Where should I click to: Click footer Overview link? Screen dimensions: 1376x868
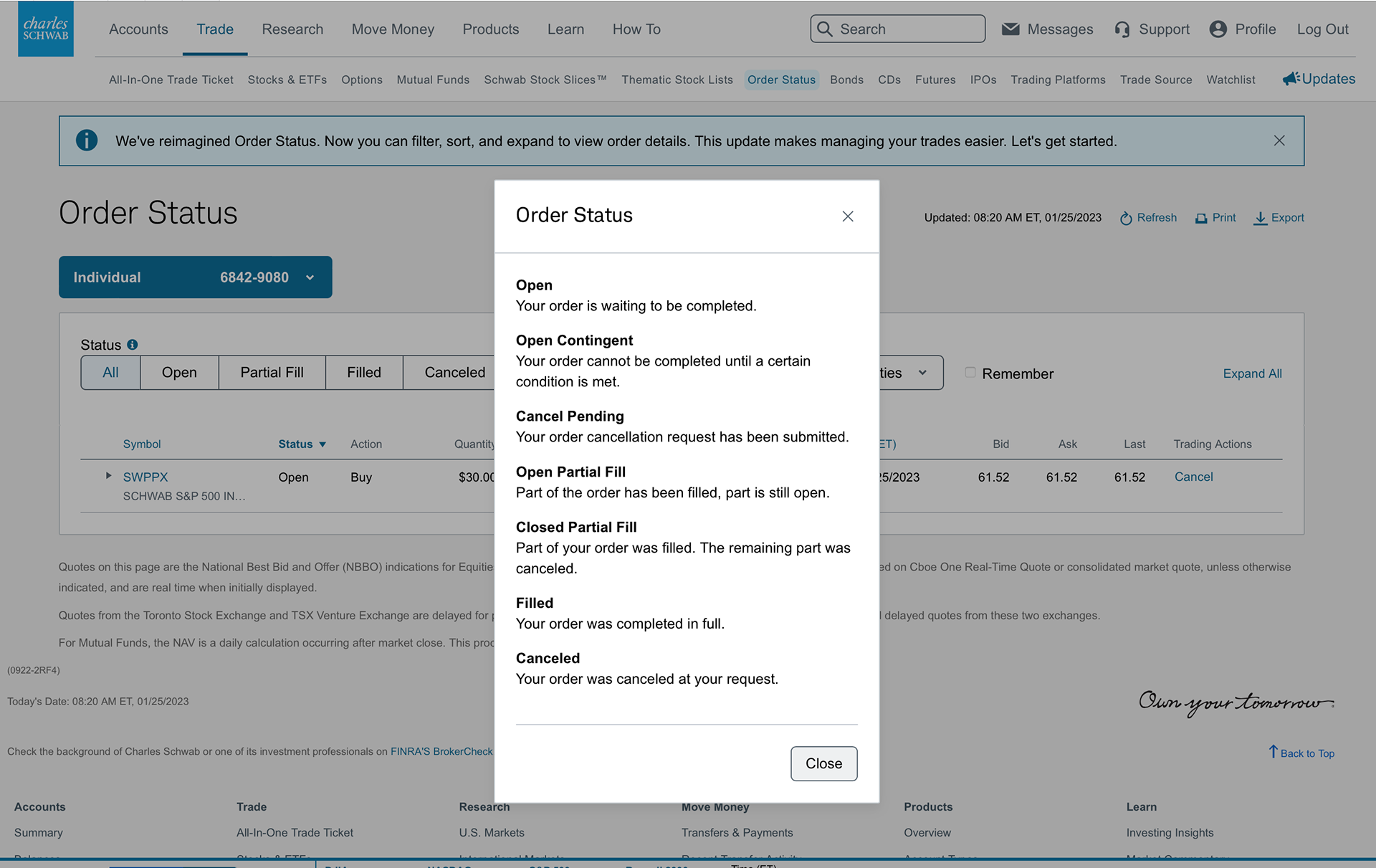927,833
